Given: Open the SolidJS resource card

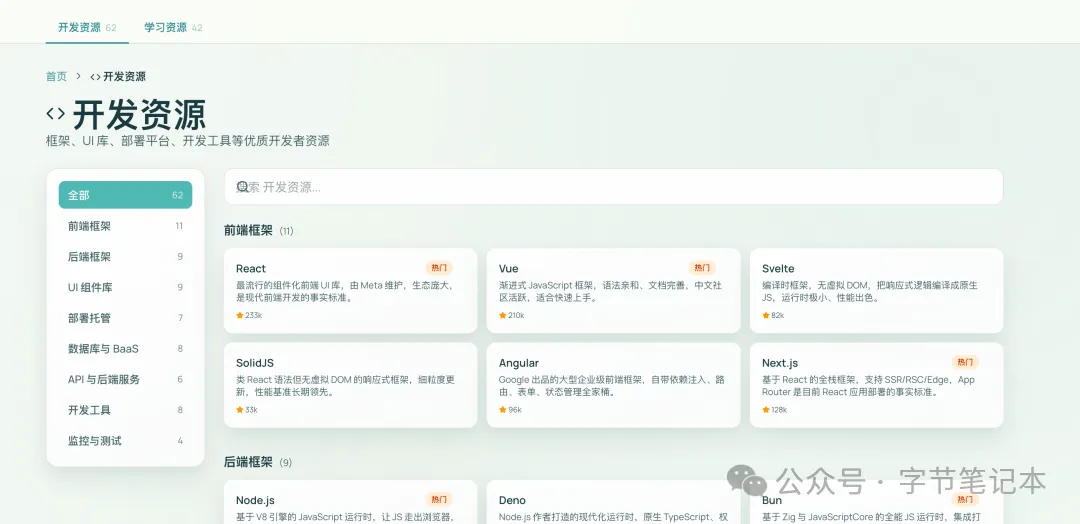Looking at the screenshot, I should [x=351, y=386].
